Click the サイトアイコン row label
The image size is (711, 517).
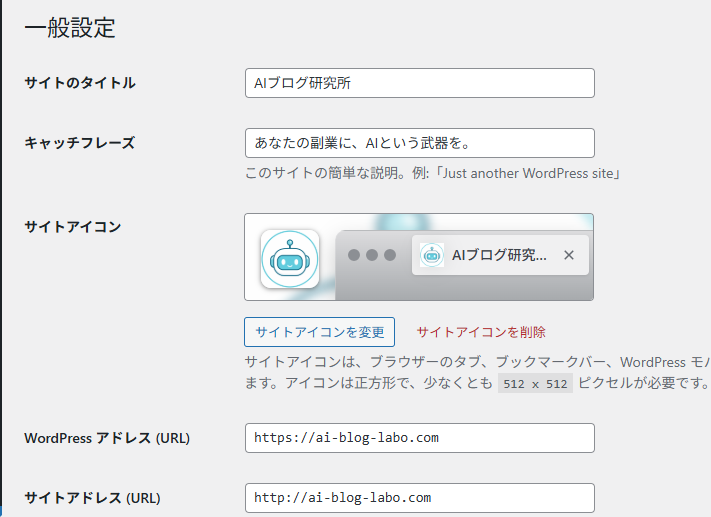click(x=72, y=227)
